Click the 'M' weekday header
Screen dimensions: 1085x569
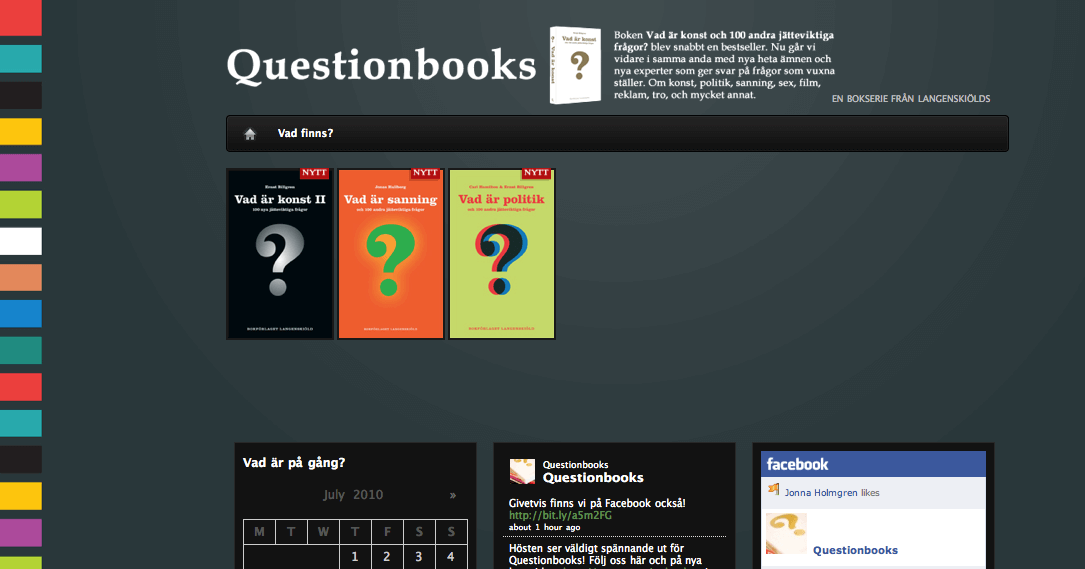tap(259, 532)
